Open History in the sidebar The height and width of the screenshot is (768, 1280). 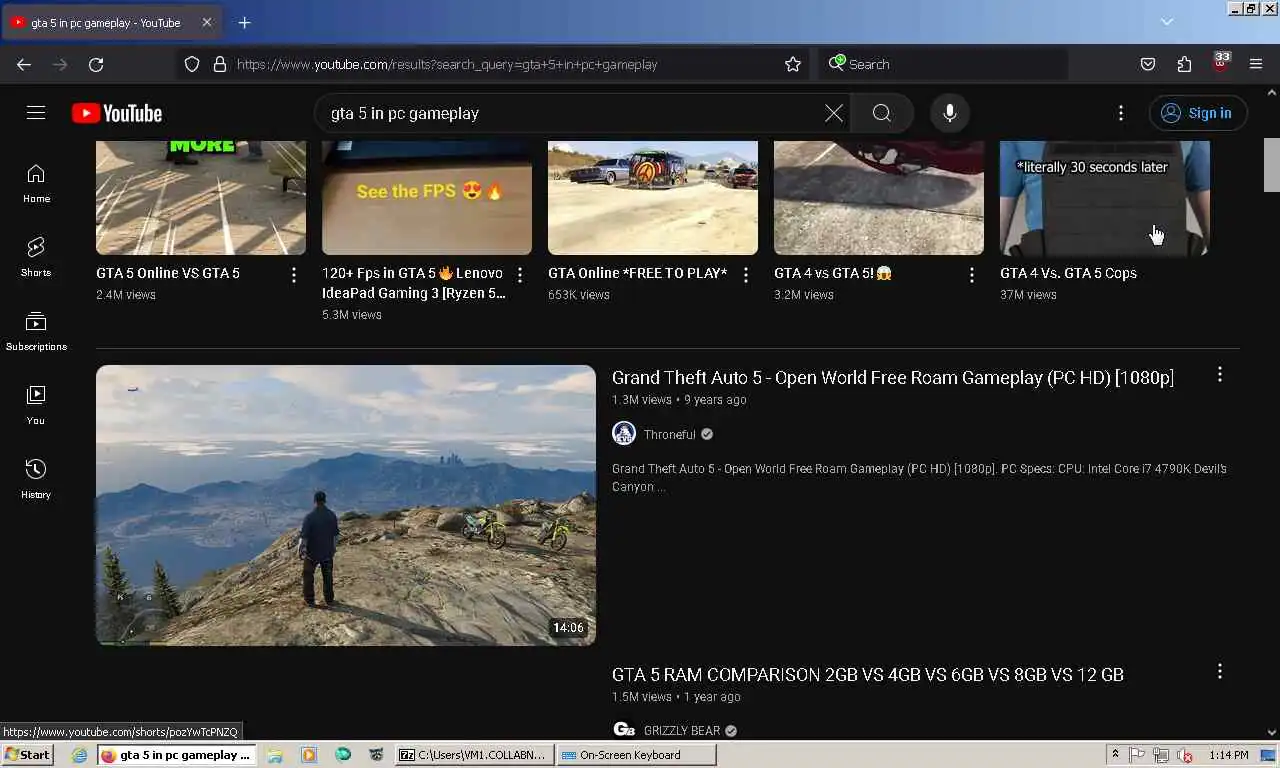(36, 480)
